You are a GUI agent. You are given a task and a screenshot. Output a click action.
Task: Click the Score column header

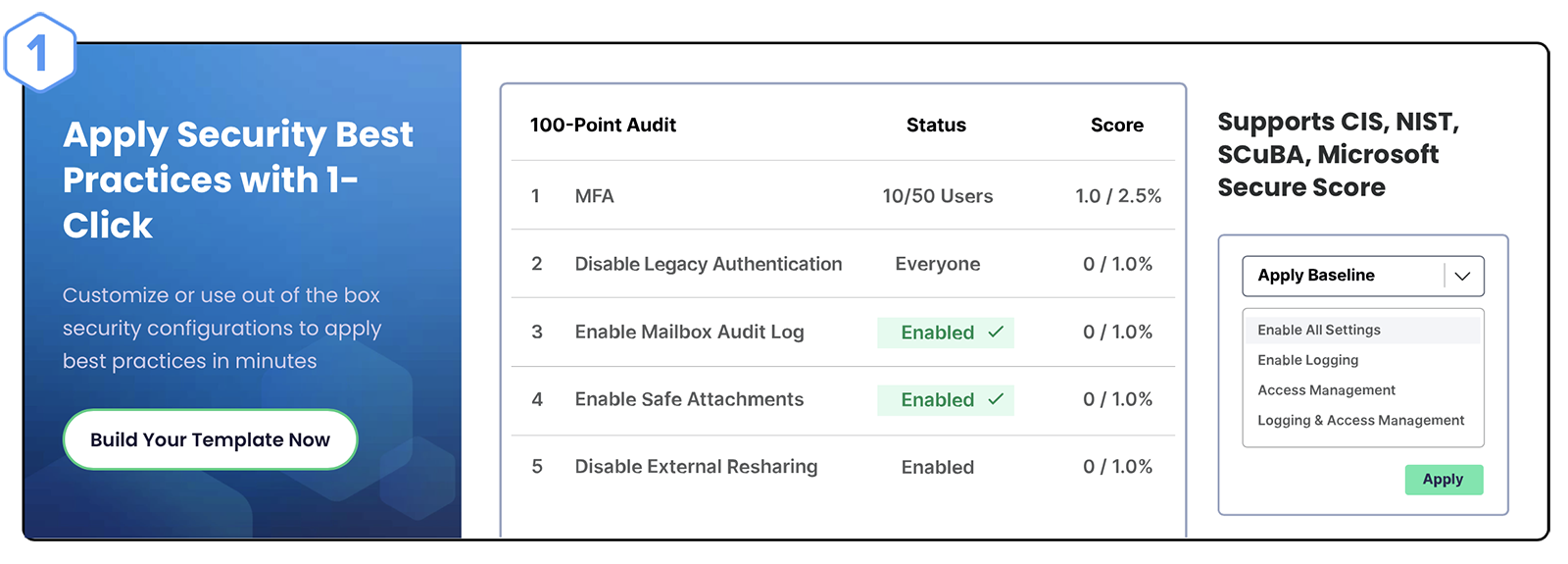click(1117, 125)
